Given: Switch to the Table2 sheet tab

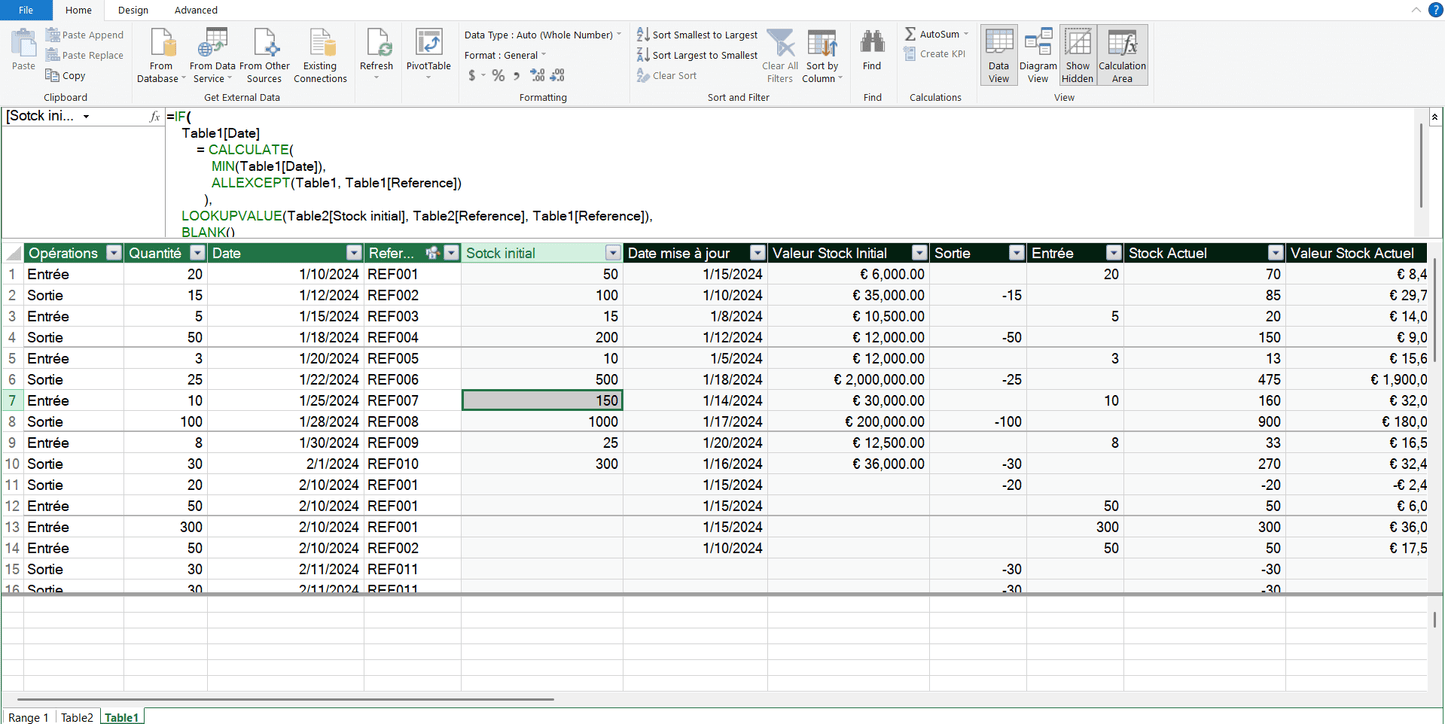Looking at the screenshot, I should 77,717.
